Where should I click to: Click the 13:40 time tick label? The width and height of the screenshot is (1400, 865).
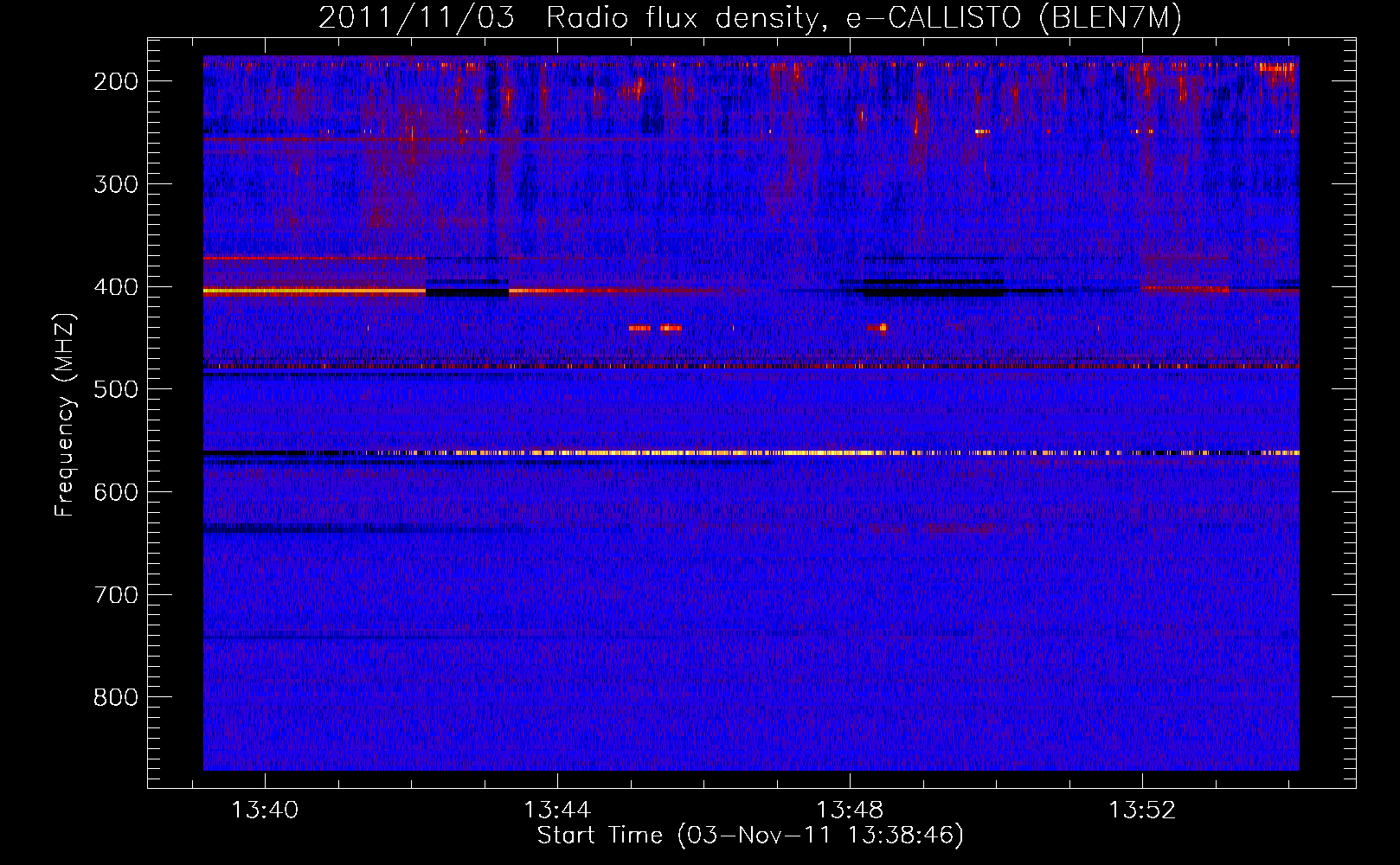265,811
